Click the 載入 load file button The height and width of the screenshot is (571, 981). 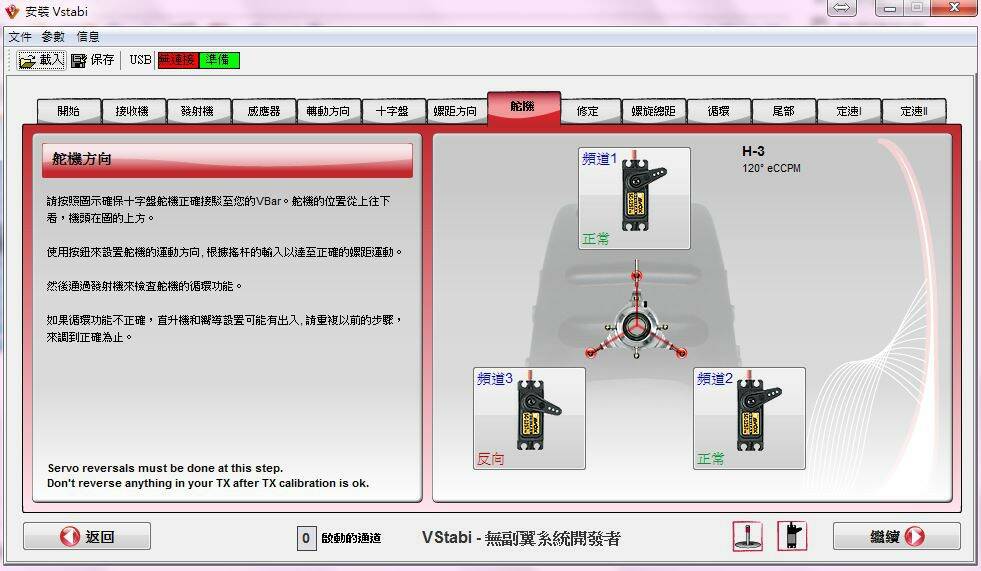pos(41,60)
